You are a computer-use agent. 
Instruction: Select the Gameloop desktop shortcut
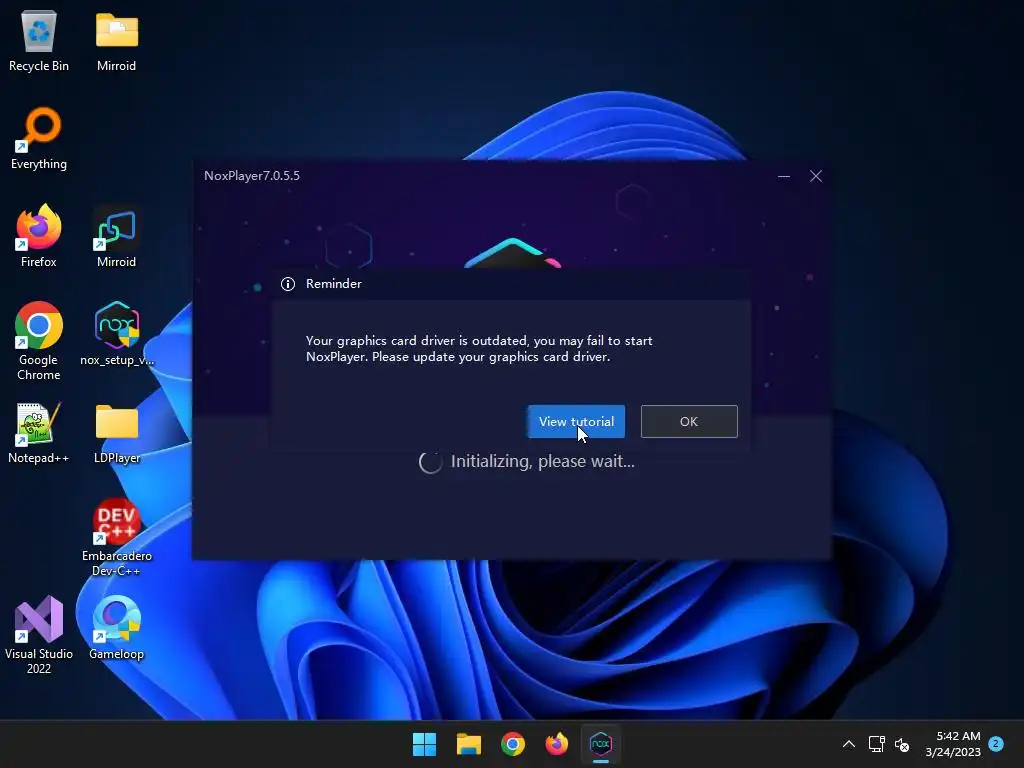click(x=116, y=628)
